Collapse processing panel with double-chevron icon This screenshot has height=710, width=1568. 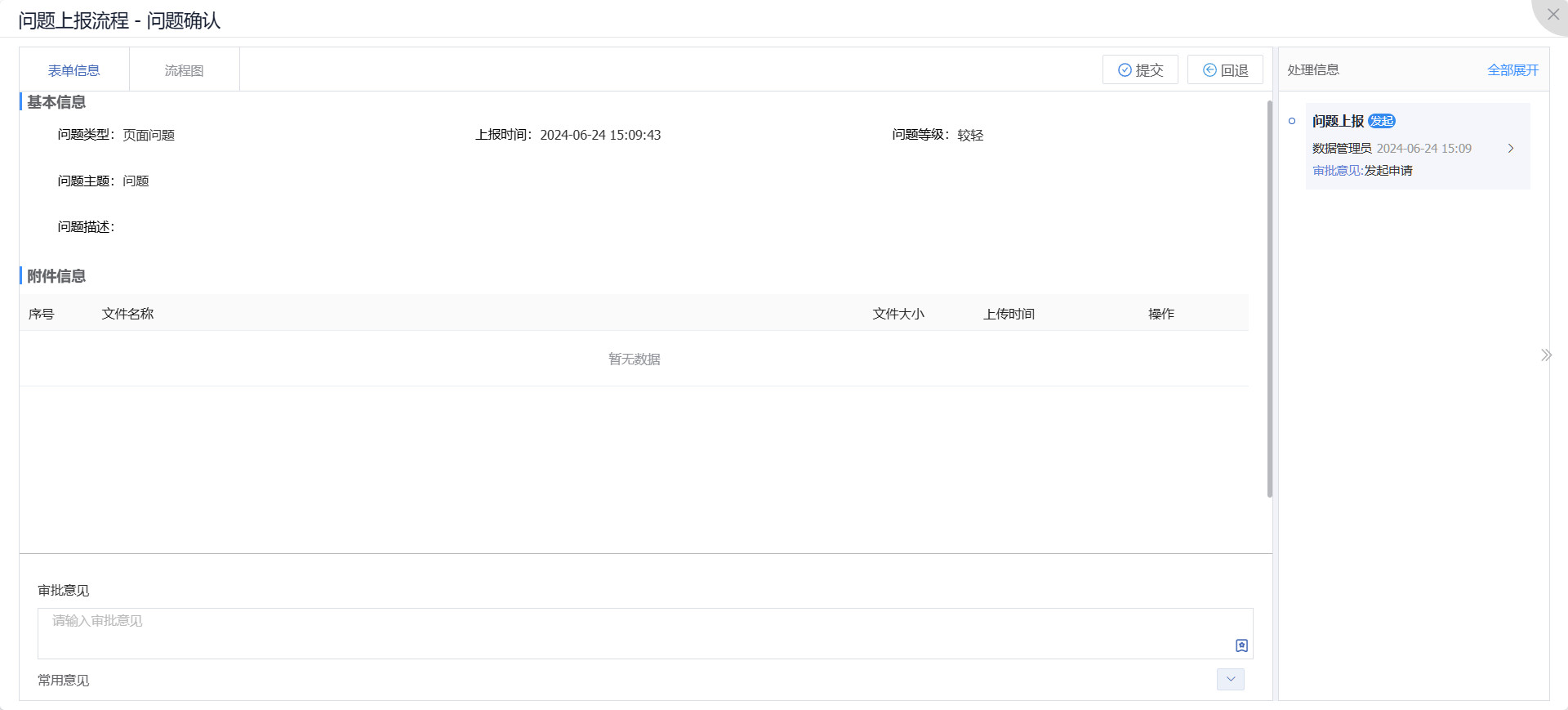[x=1545, y=355]
